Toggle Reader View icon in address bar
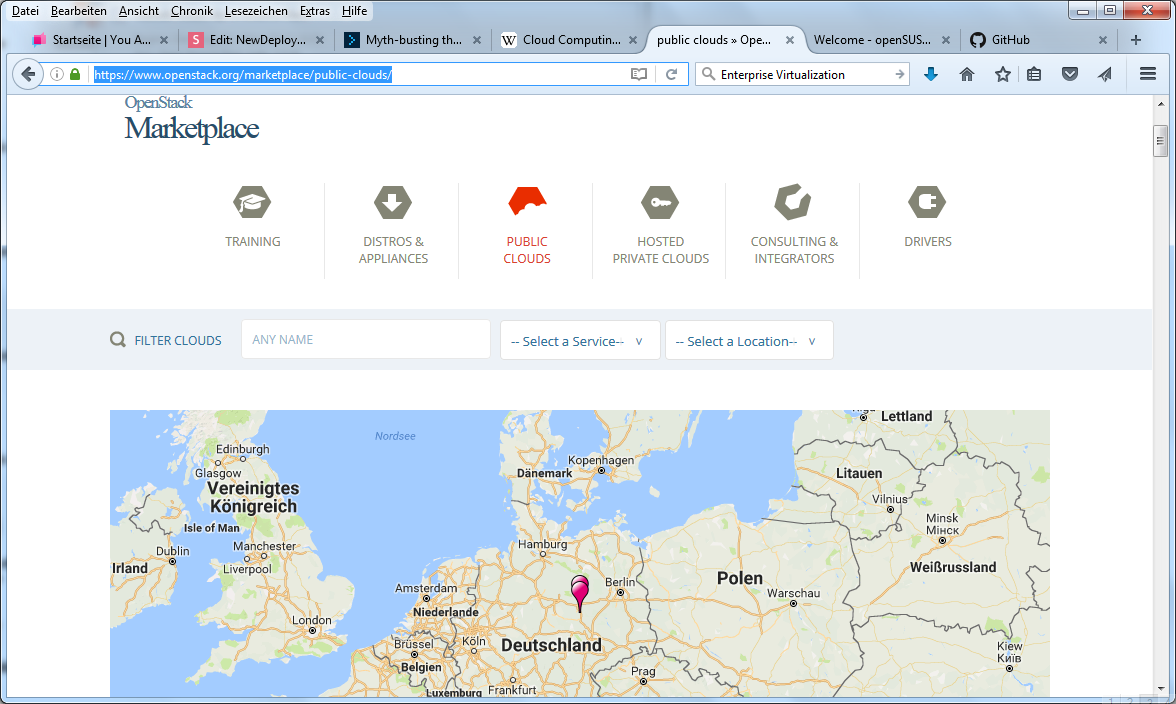Viewport: 1176px width, 704px height. coord(638,74)
